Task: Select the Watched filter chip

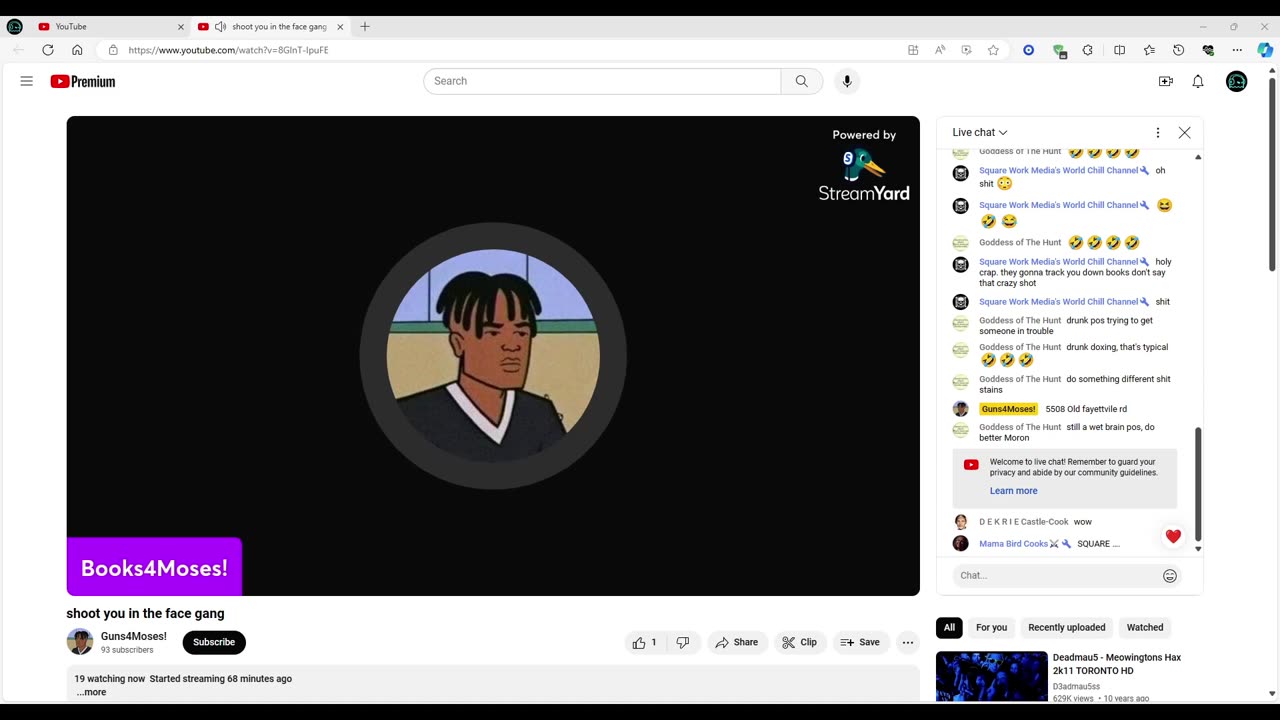Action: [1145, 627]
